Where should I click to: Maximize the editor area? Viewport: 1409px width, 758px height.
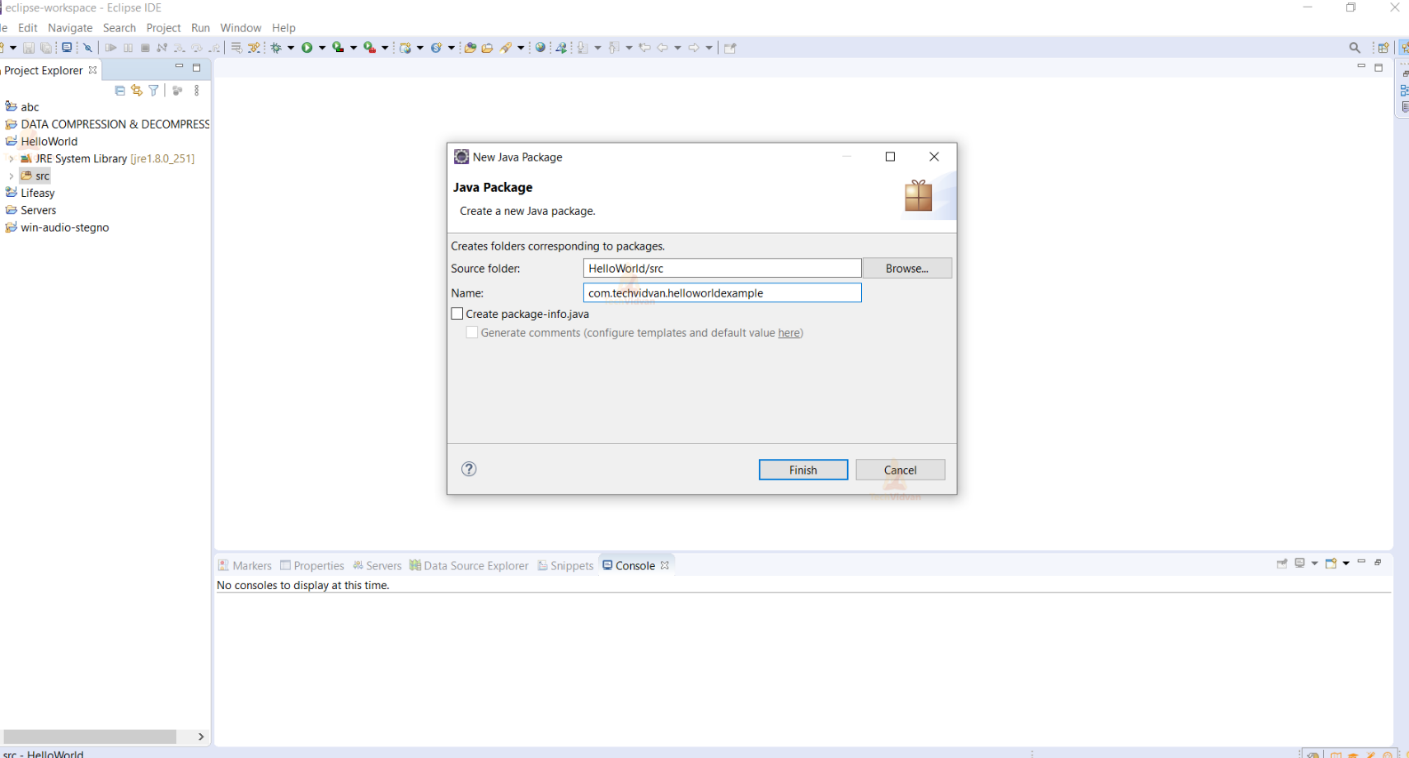pos(1379,67)
